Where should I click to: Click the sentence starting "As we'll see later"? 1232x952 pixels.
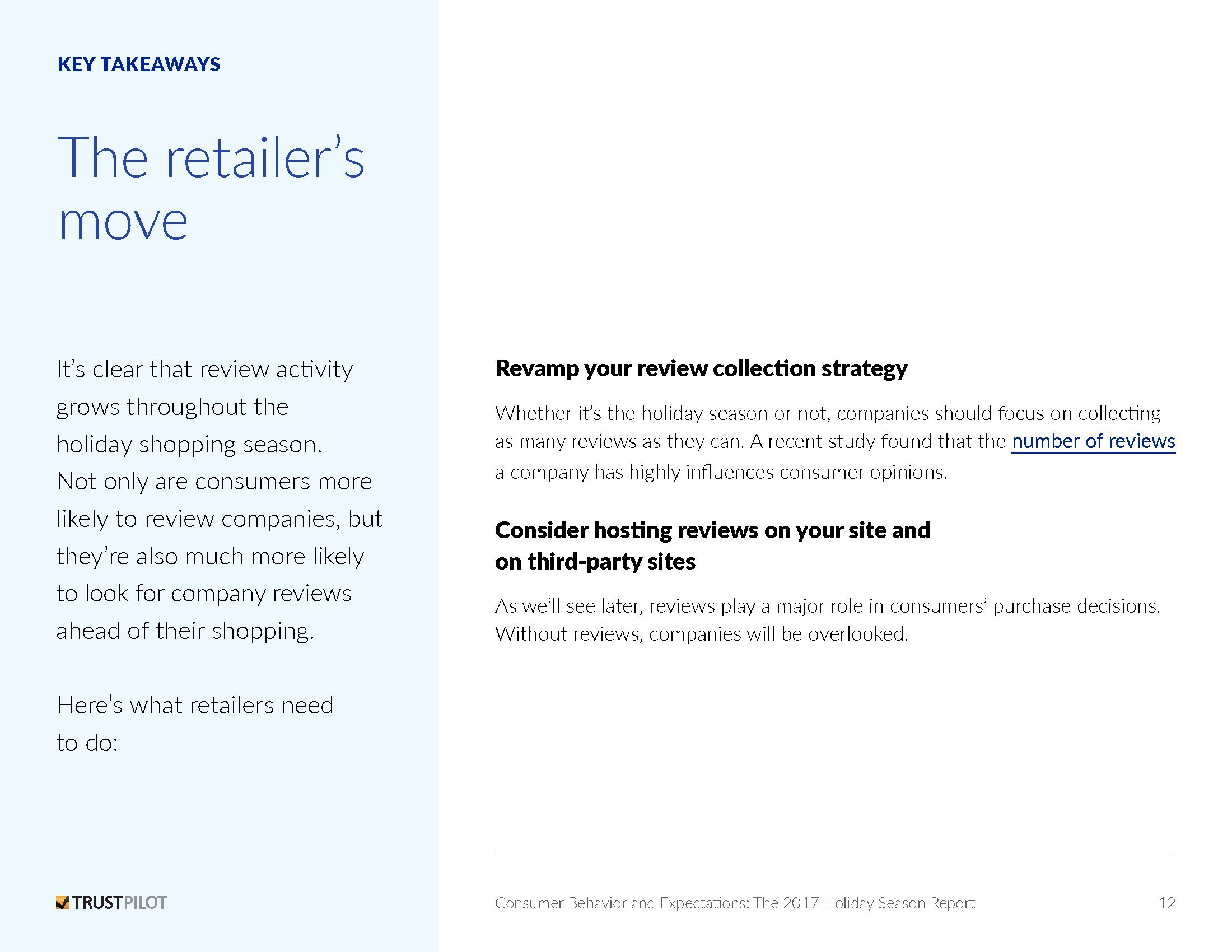[828, 606]
